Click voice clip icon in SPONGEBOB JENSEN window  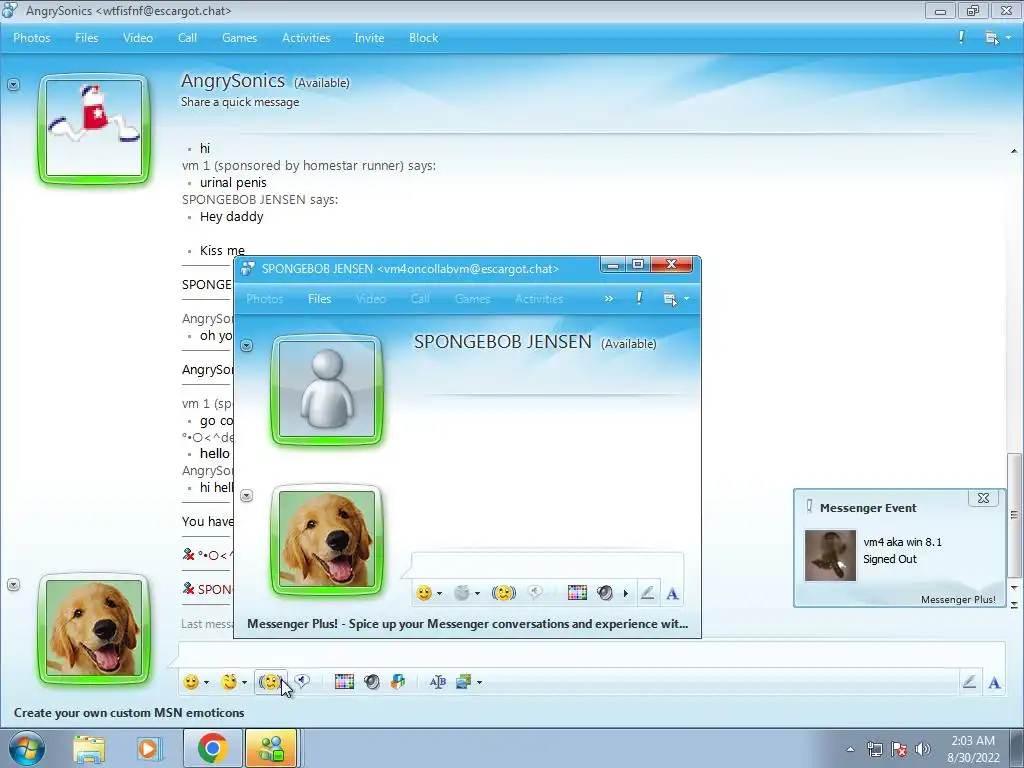point(535,592)
